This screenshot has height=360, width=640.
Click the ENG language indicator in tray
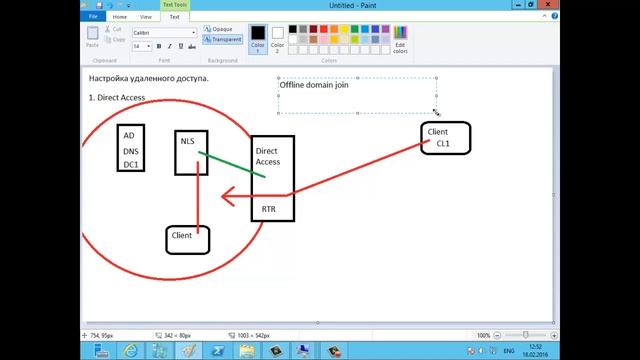click(x=509, y=351)
